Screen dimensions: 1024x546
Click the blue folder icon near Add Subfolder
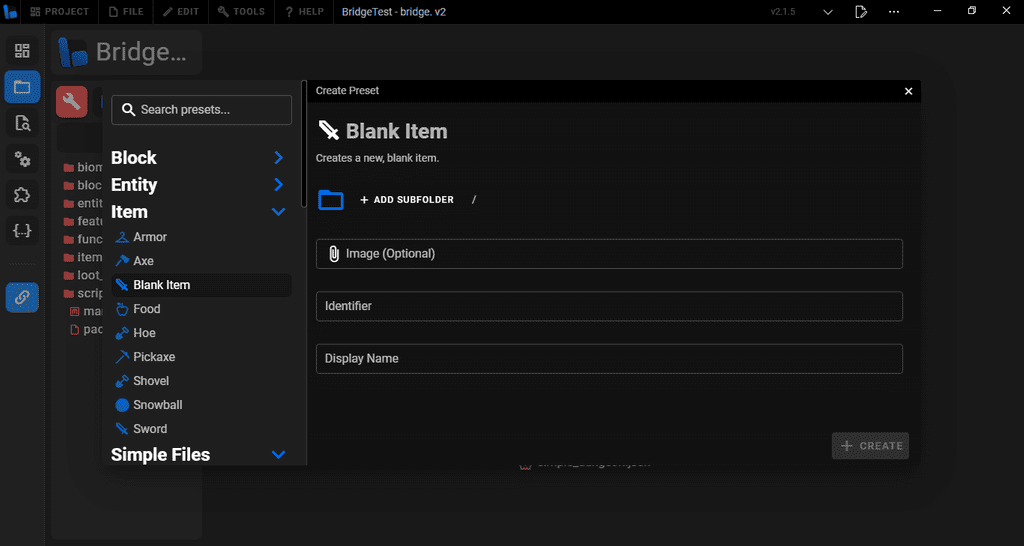click(331, 200)
